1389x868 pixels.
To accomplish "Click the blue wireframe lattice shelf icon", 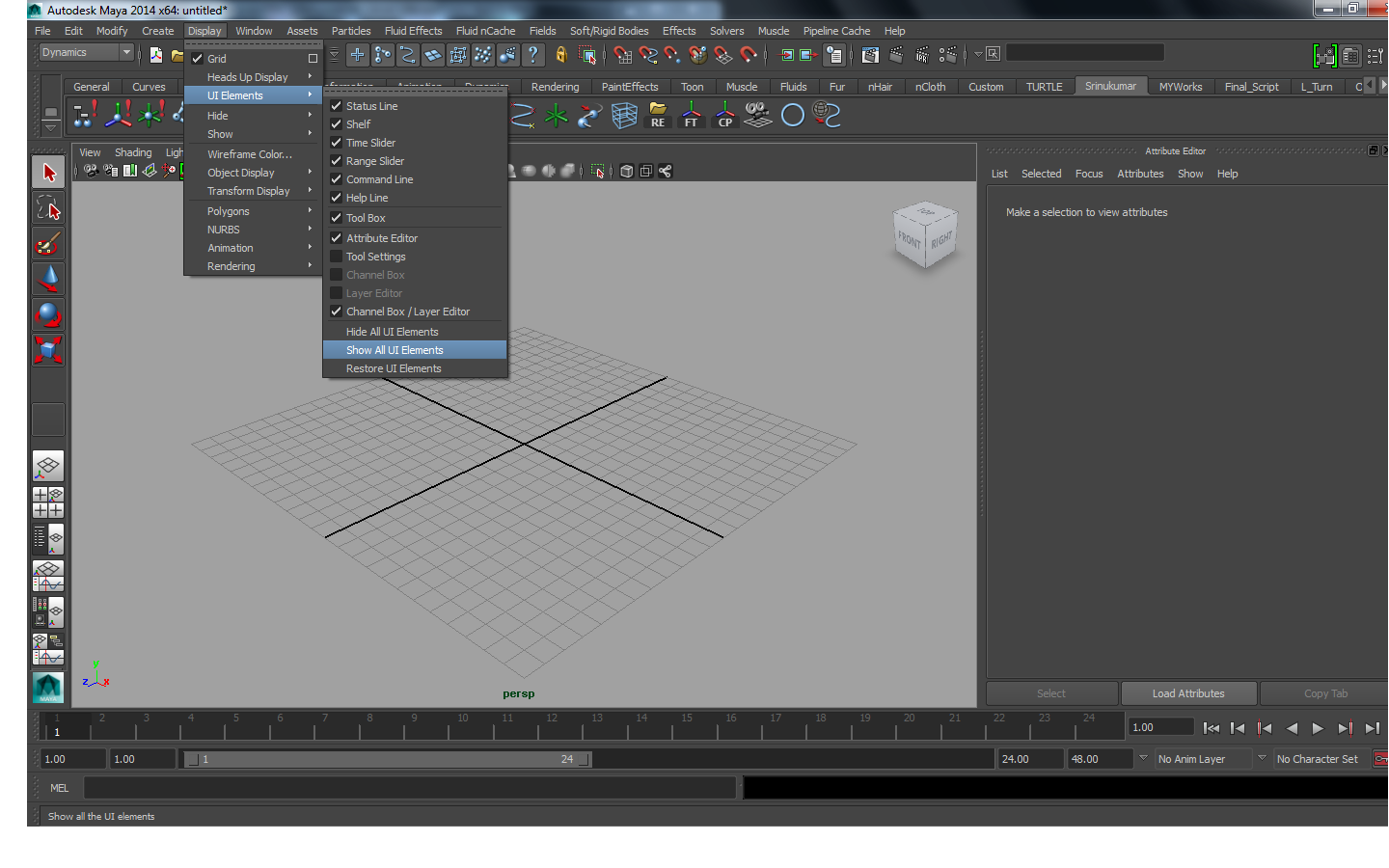I will [x=624, y=116].
